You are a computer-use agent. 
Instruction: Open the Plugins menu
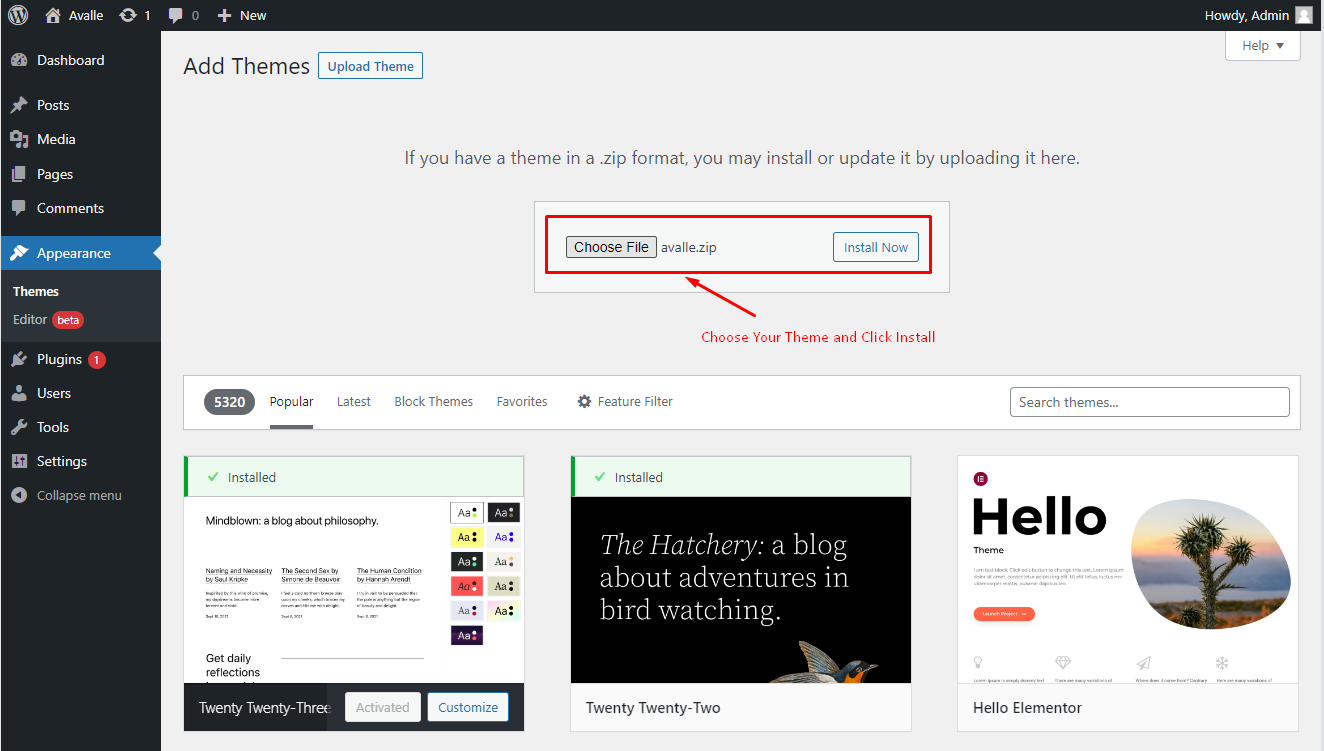pos(80,359)
